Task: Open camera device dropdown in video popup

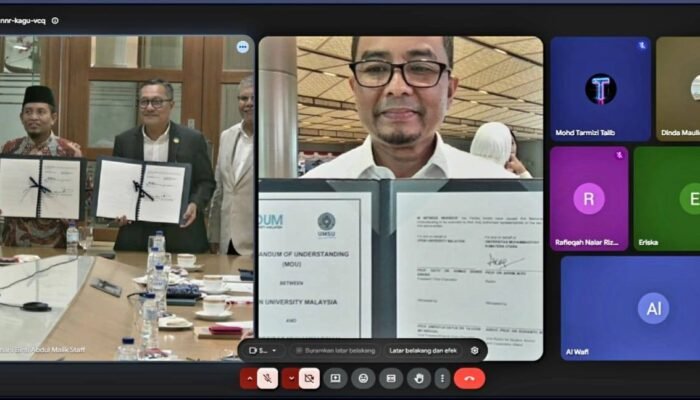Action: (x=263, y=351)
